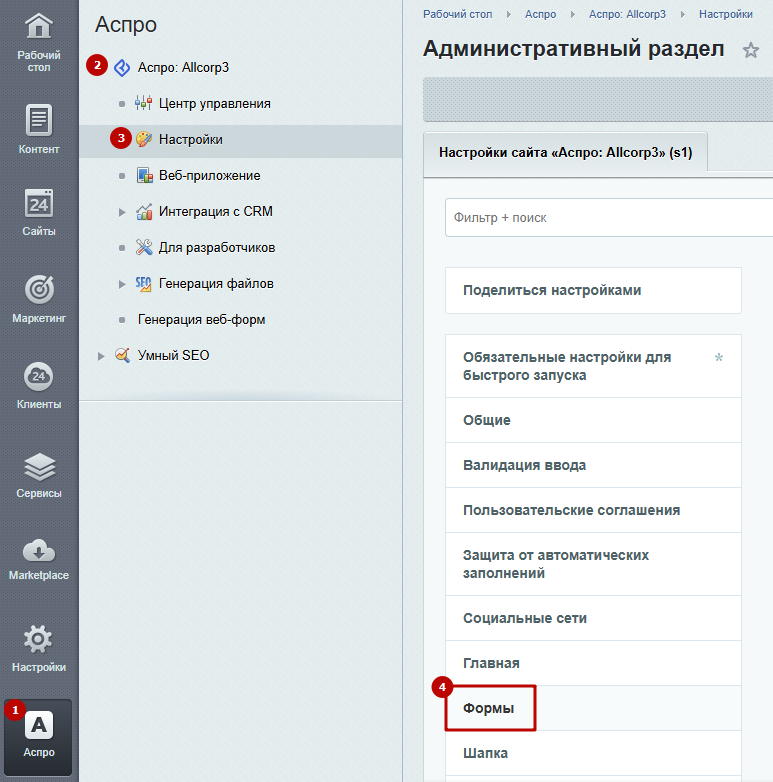This screenshot has height=782, width=773.
Task: Switch to Настройки сайта «Аспро: Allcorp3» tab
Action: coord(565,154)
